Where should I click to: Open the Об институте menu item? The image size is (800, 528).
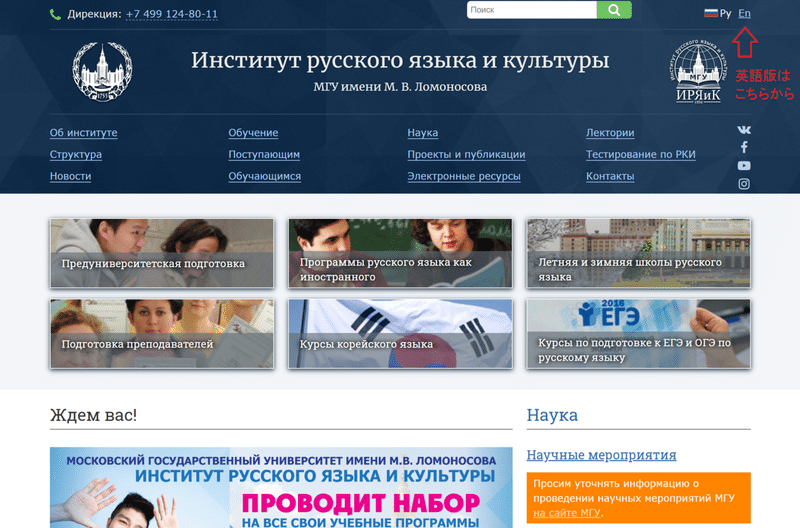coord(84,133)
